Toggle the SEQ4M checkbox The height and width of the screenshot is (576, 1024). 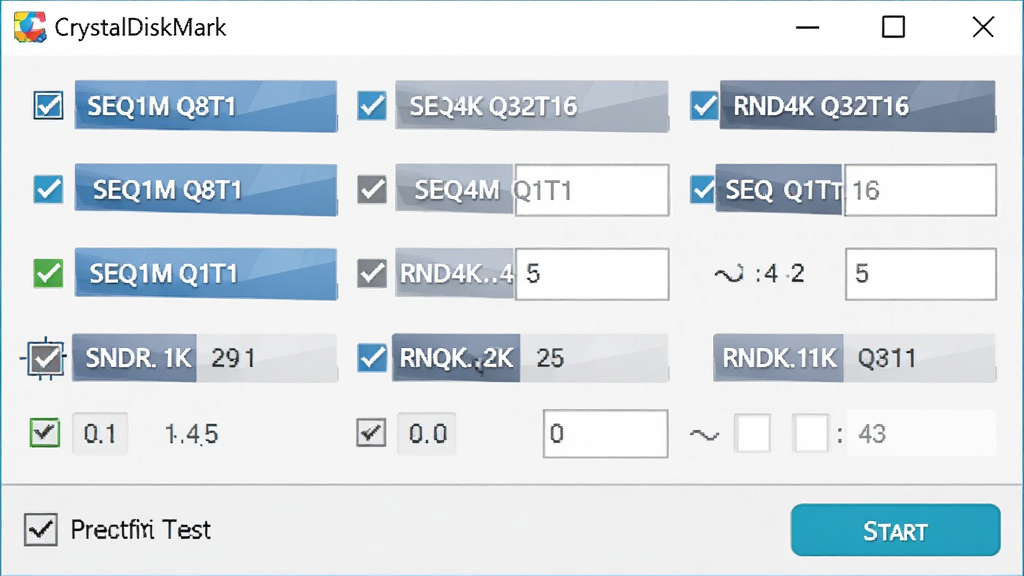coord(372,190)
